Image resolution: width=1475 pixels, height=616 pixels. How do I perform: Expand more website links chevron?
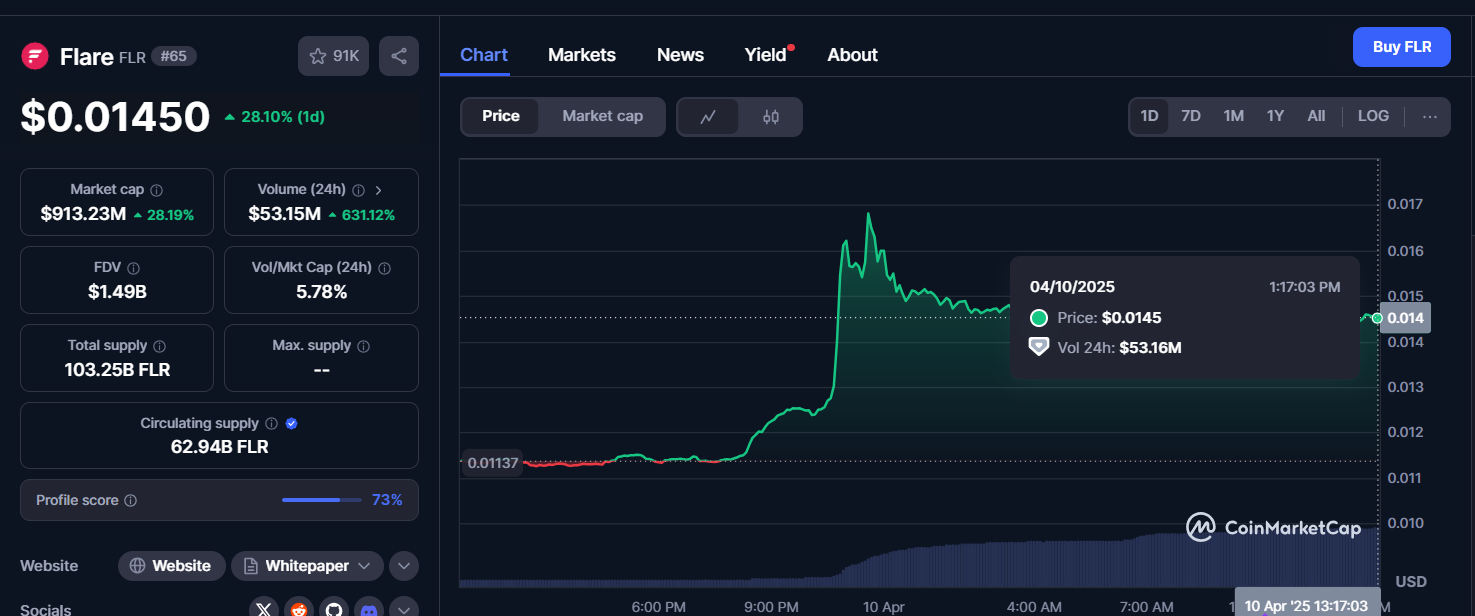tap(404, 566)
